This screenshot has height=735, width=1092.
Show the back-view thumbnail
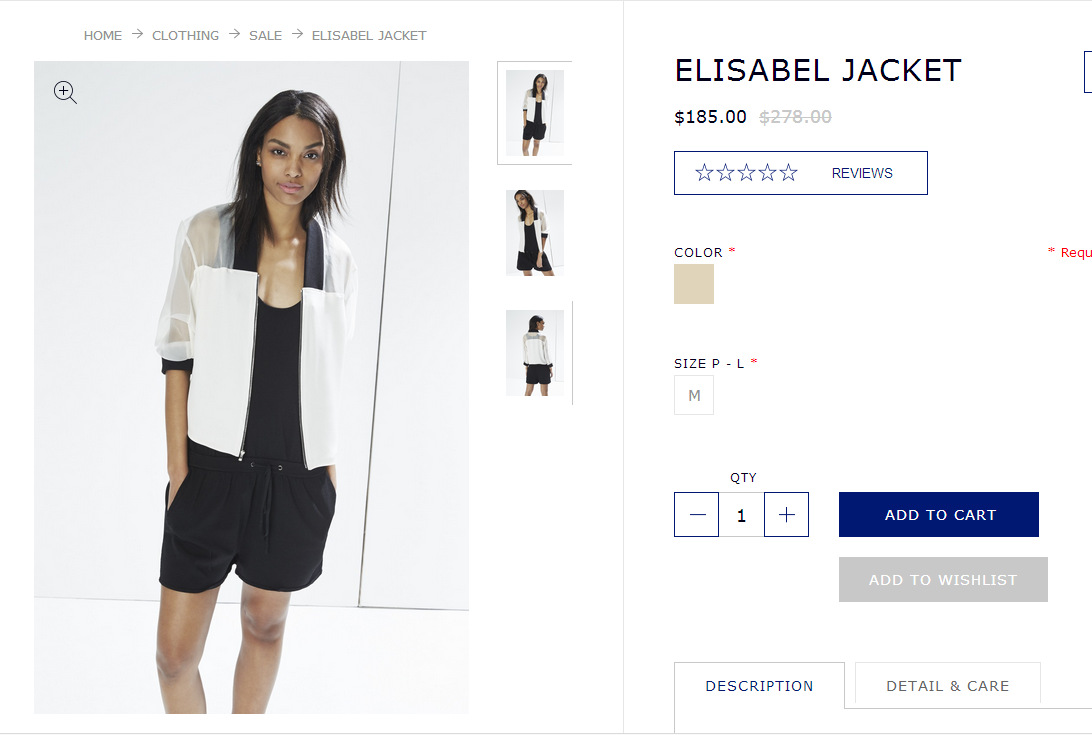pos(535,353)
